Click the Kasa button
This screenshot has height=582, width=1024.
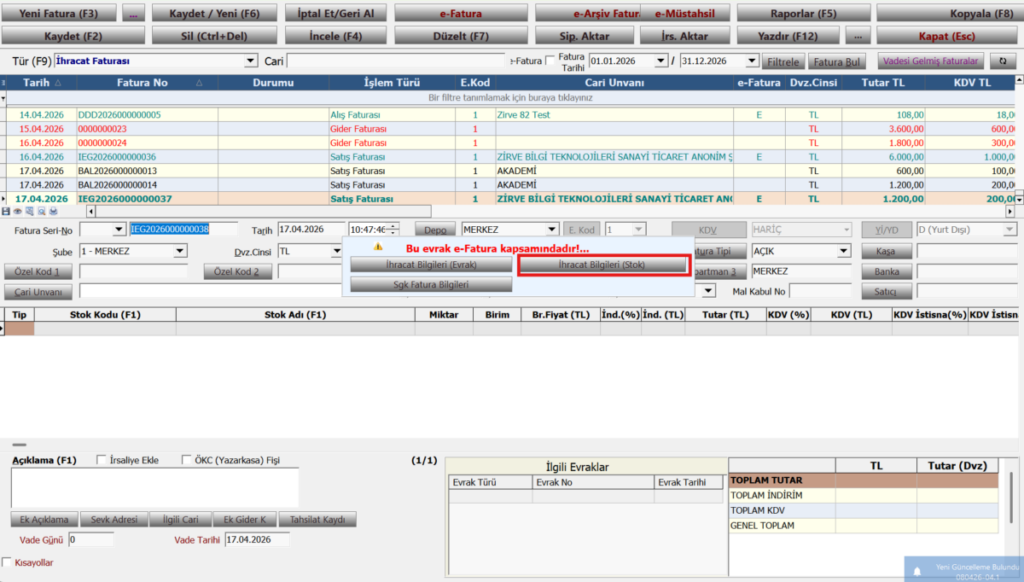886,251
